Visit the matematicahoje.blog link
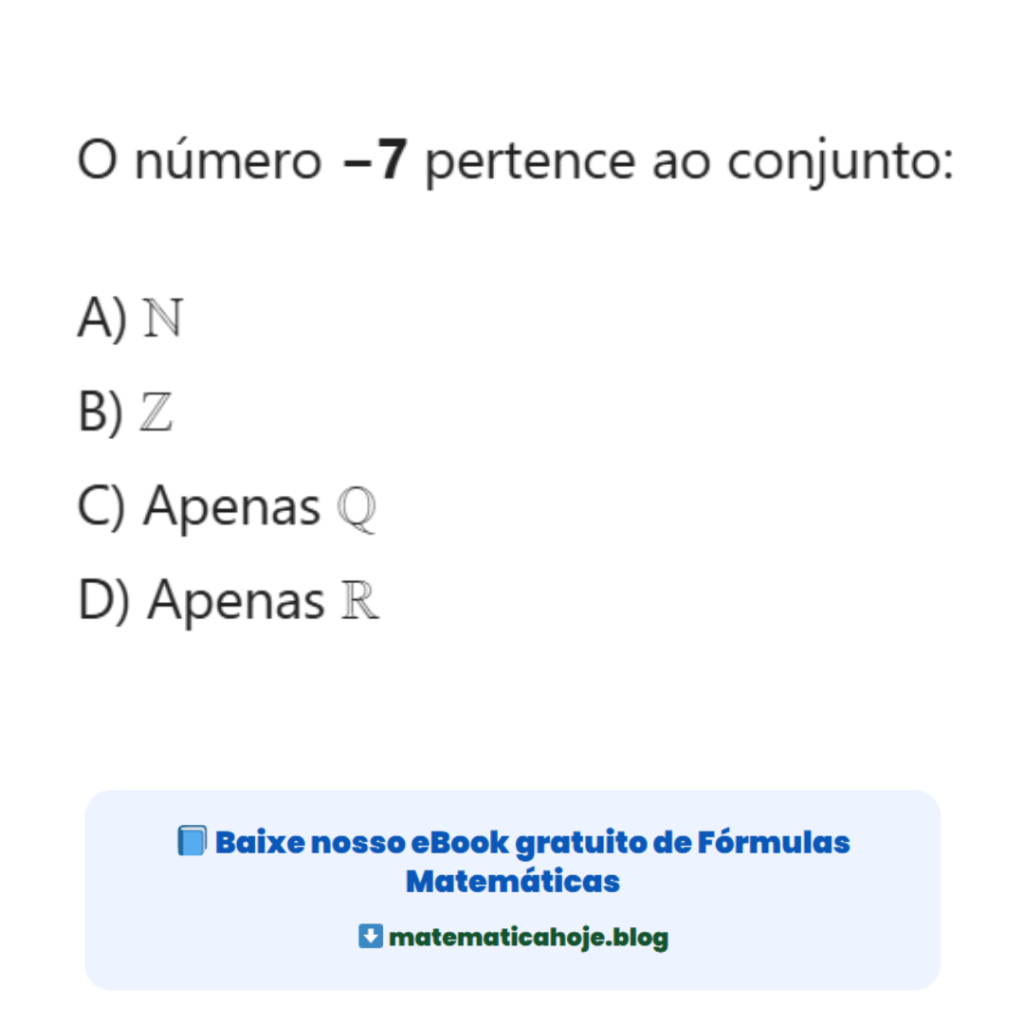This screenshot has height=1024, width=1024. (528, 938)
